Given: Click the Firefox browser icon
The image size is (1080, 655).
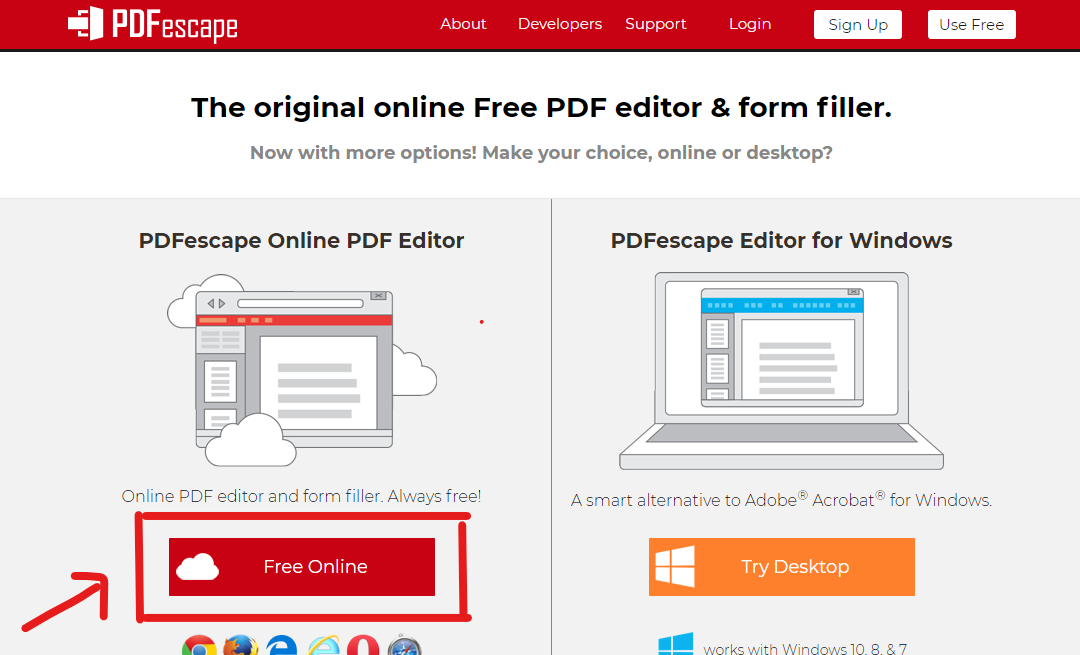Looking at the screenshot, I should tap(240, 645).
